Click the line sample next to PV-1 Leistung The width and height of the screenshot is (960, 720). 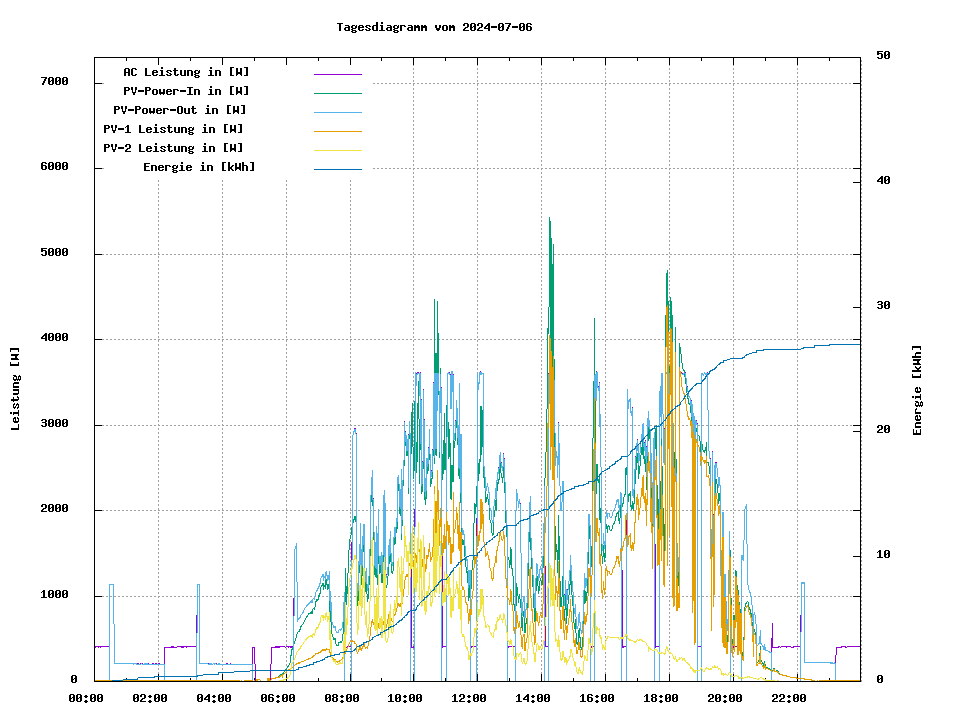point(337,131)
